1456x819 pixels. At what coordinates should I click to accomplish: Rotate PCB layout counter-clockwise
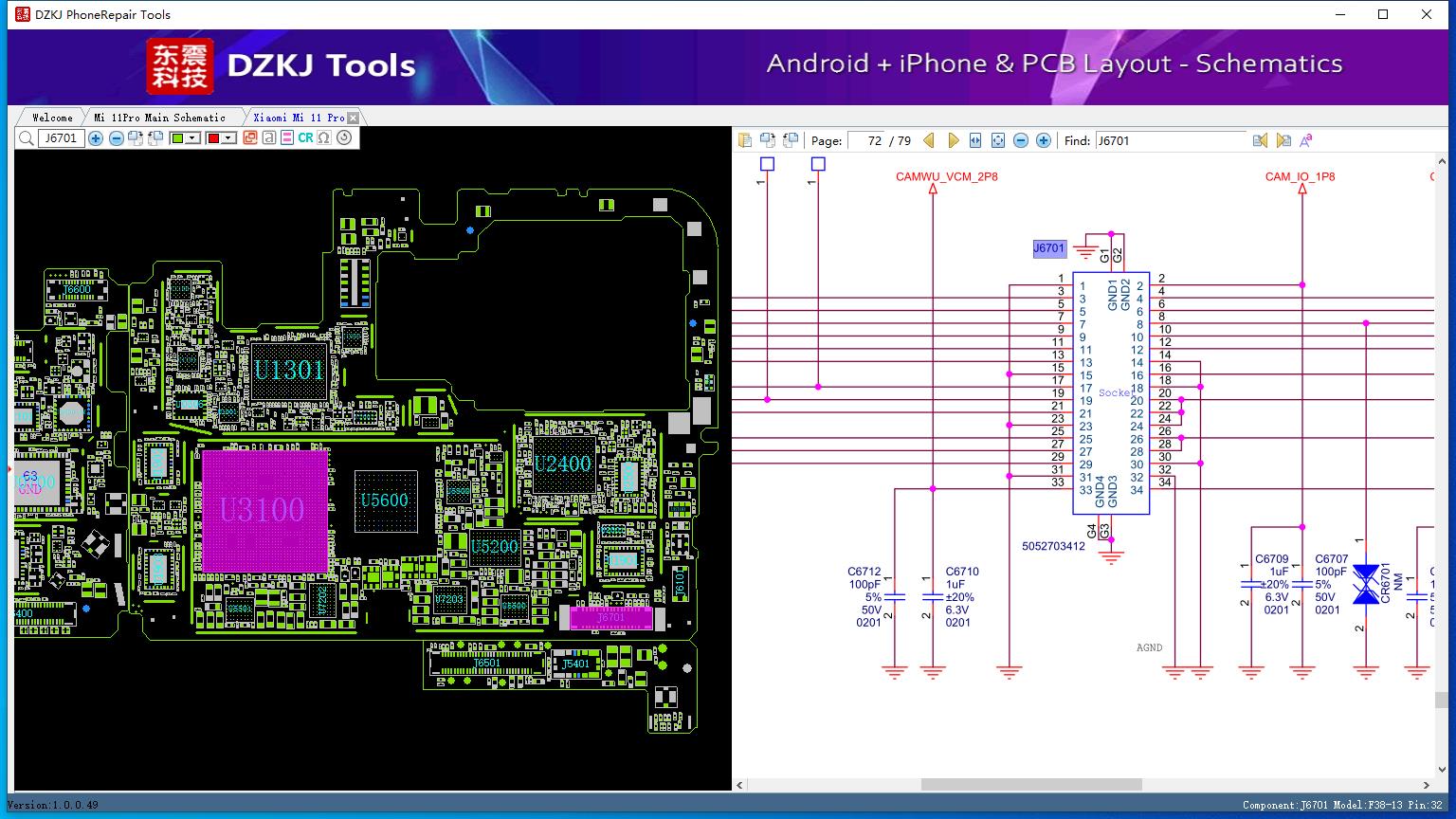[155, 138]
